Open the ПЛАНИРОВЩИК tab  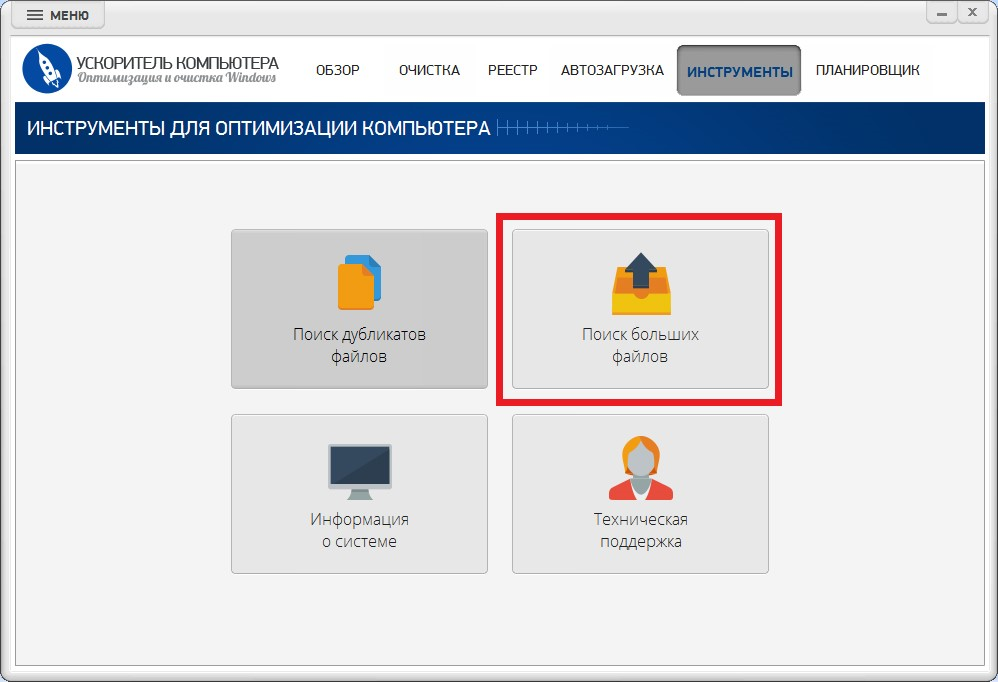868,70
